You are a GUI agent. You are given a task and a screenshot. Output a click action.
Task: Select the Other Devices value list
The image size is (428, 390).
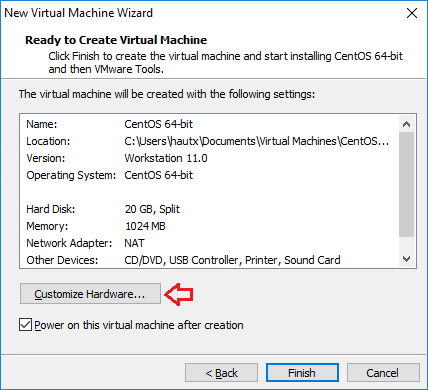[232, 260]
